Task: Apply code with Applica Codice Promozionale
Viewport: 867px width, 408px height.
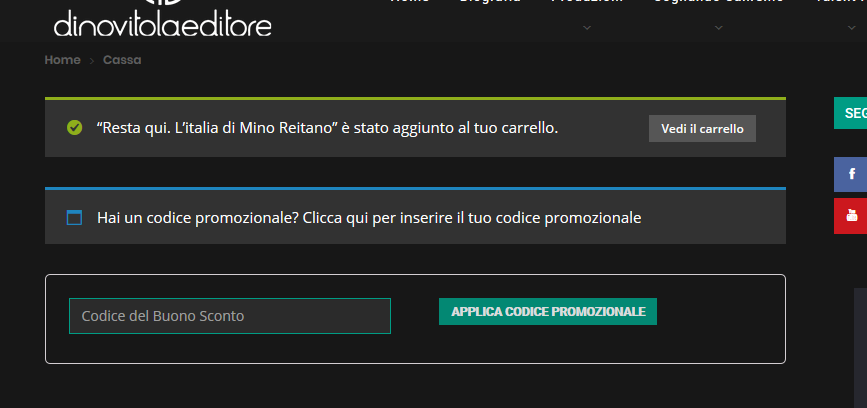Action: (548, 312)
